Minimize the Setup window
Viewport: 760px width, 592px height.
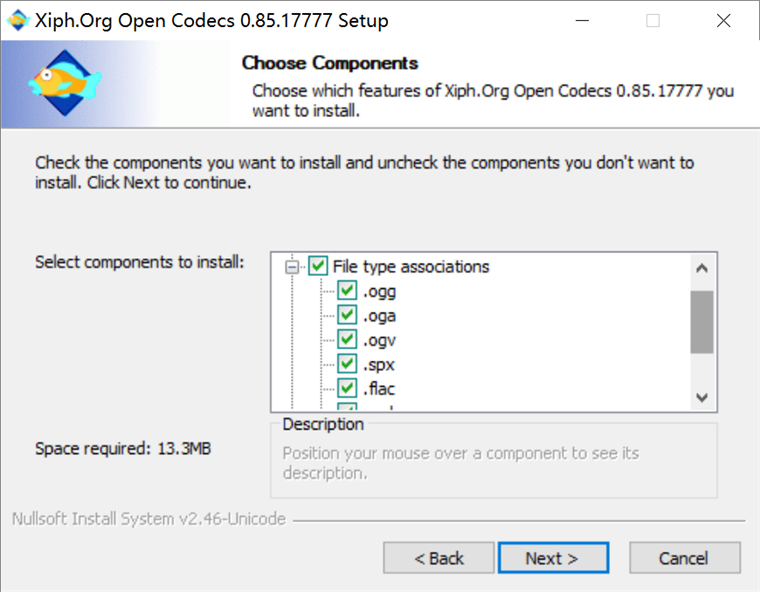583,20
